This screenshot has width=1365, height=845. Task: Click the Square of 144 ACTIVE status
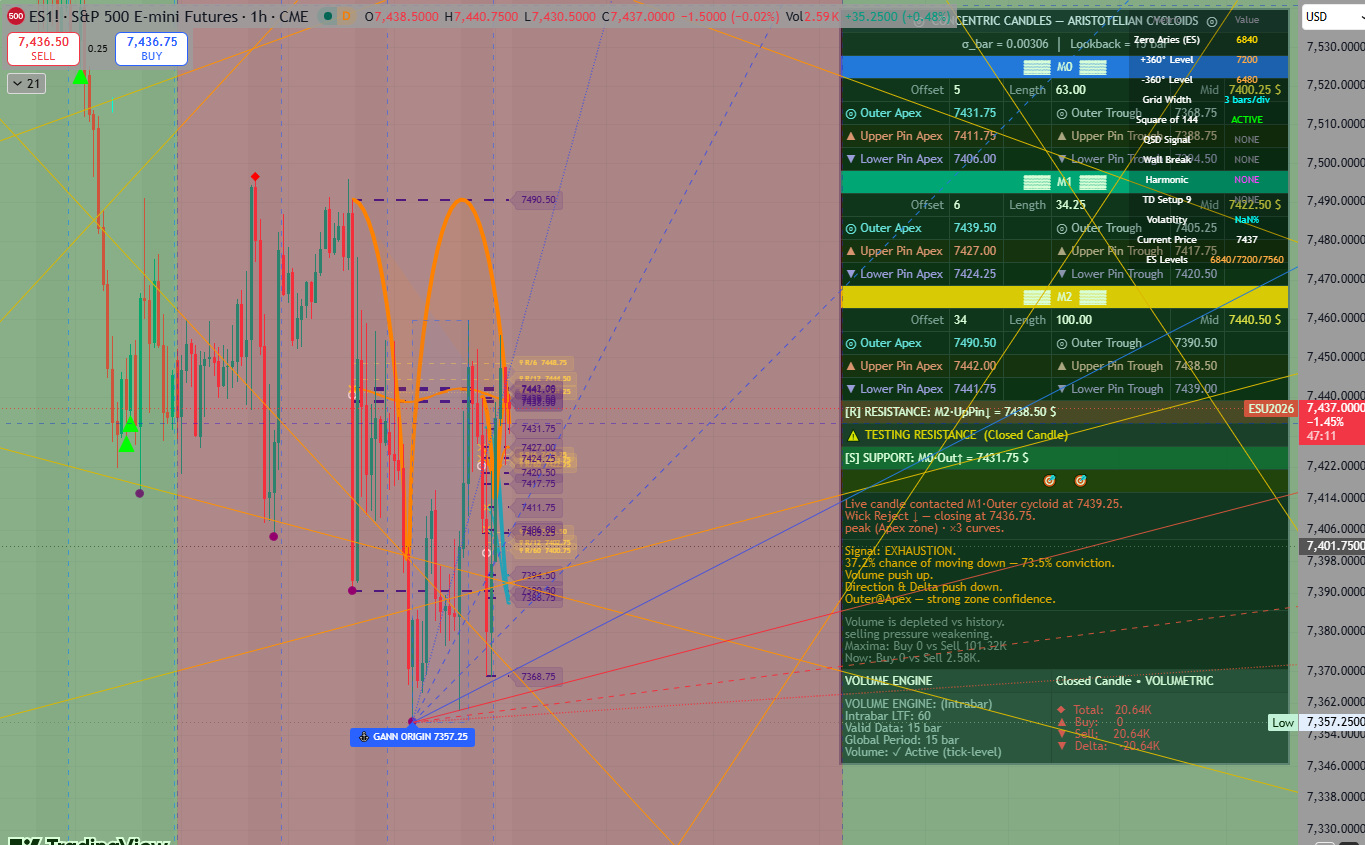point(1247,120)
